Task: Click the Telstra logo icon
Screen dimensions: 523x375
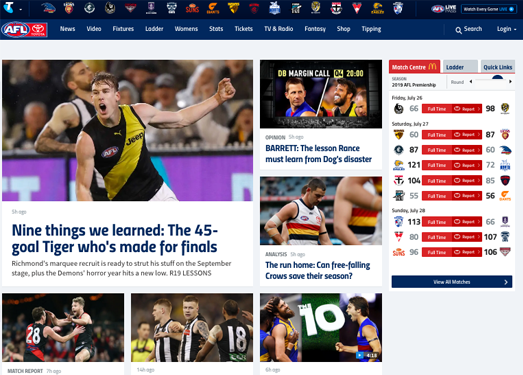Action: click(x=9, y=7)
